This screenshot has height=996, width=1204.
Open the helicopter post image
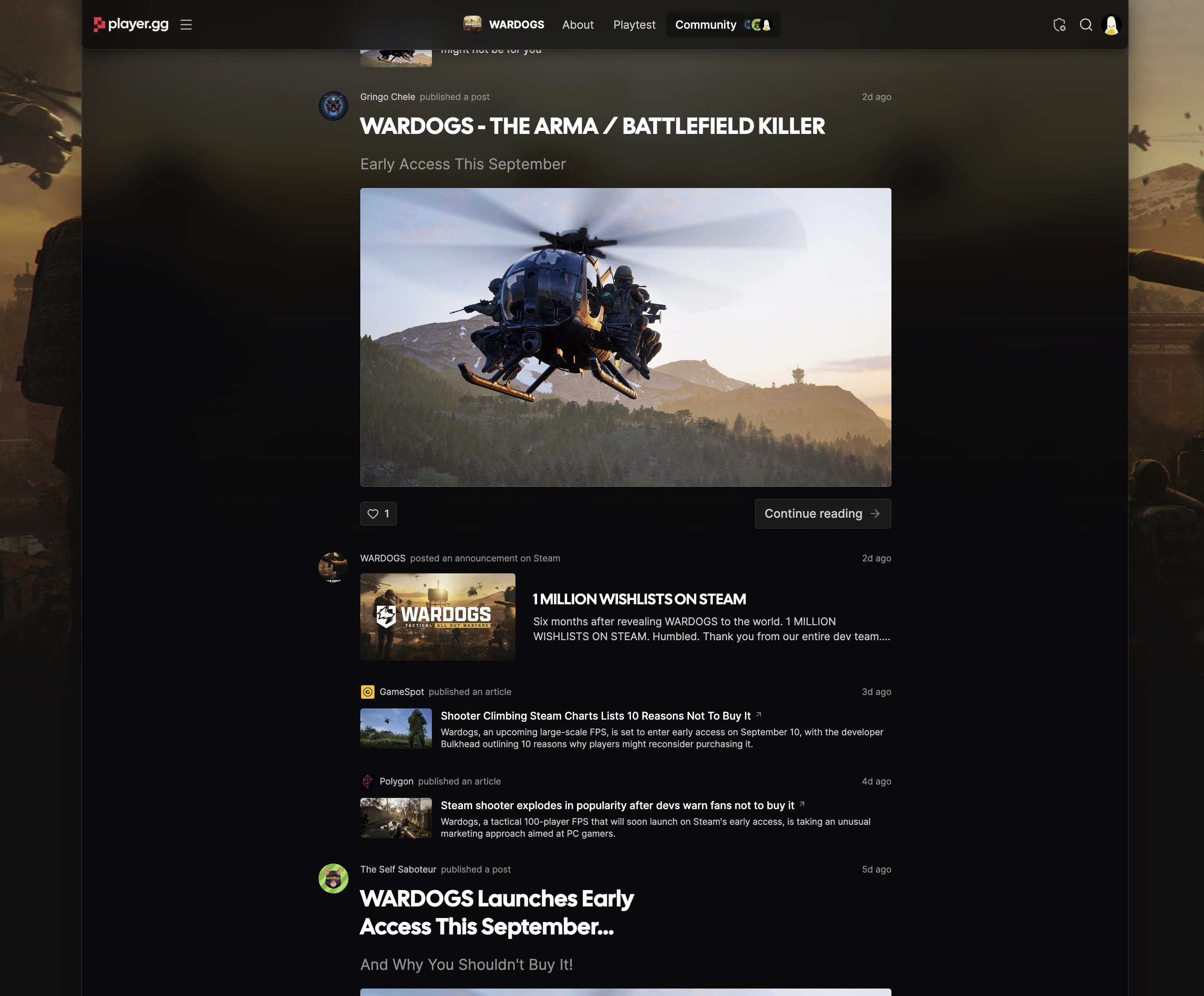pos(625,337)
